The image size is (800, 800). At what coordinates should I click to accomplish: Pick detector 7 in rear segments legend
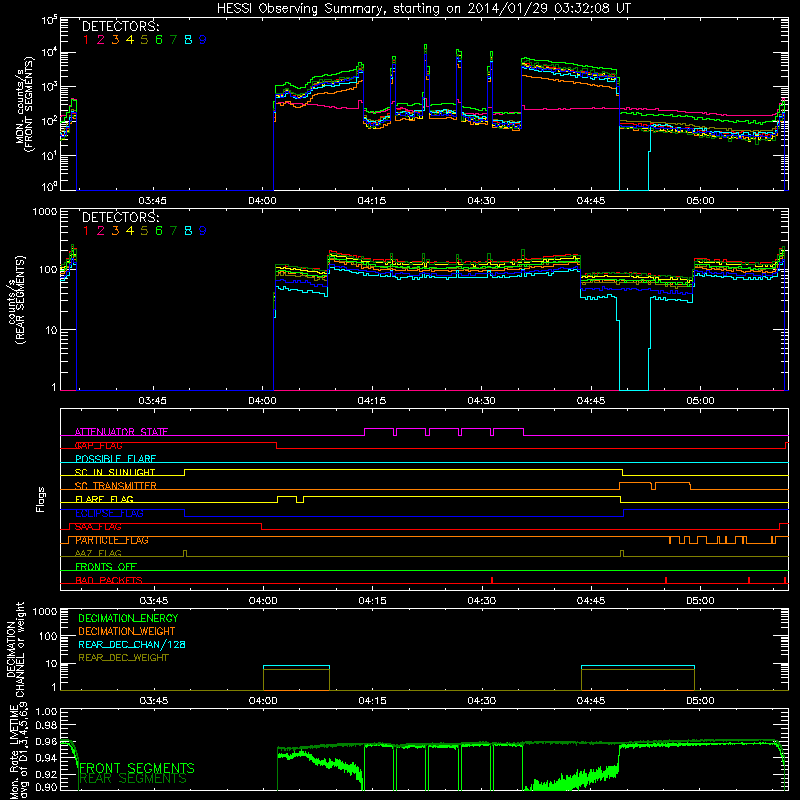click(173, 231)
